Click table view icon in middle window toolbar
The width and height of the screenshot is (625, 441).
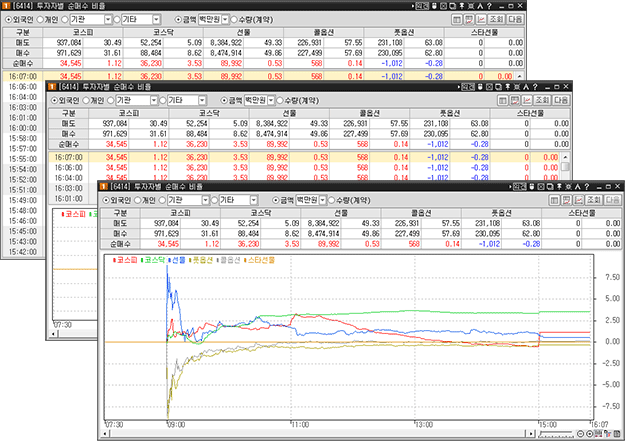[503, 100]
